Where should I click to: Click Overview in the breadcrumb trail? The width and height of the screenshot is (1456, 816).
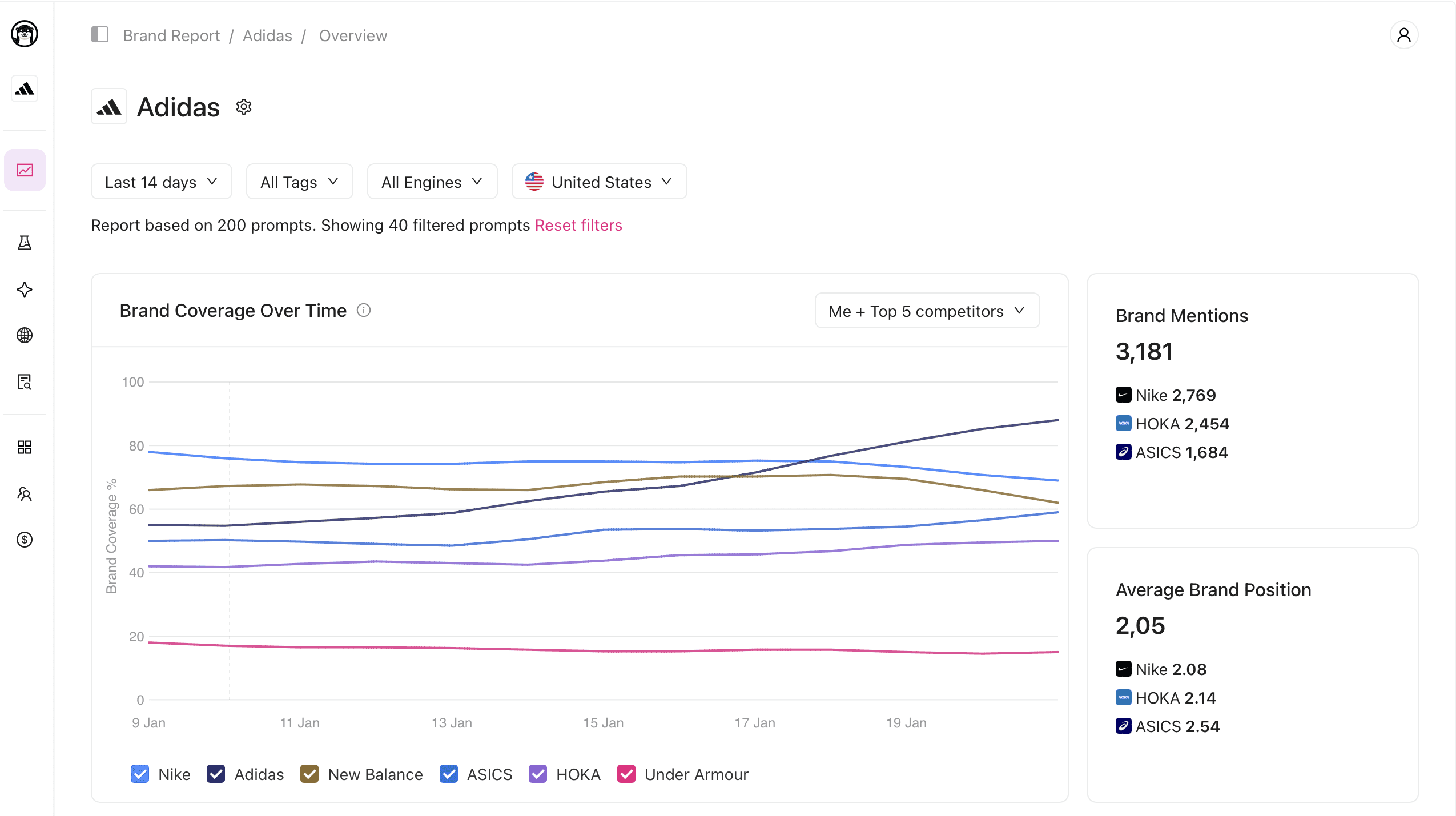[x=353, y=35]
